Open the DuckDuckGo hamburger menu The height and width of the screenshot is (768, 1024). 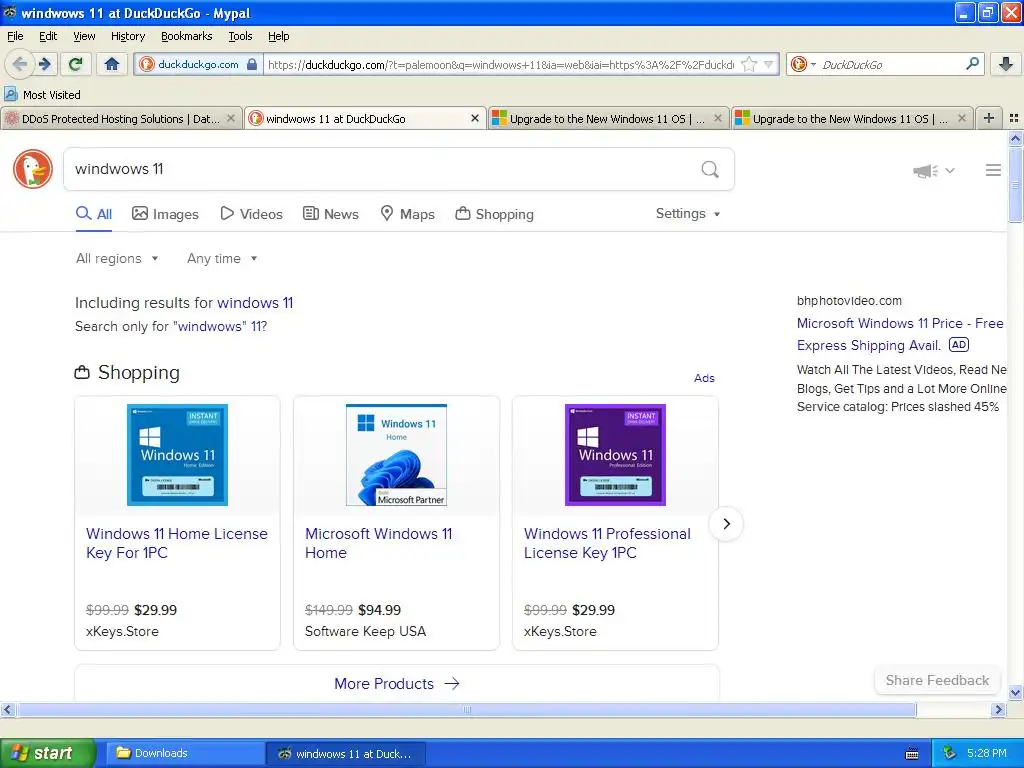(993, 170)
